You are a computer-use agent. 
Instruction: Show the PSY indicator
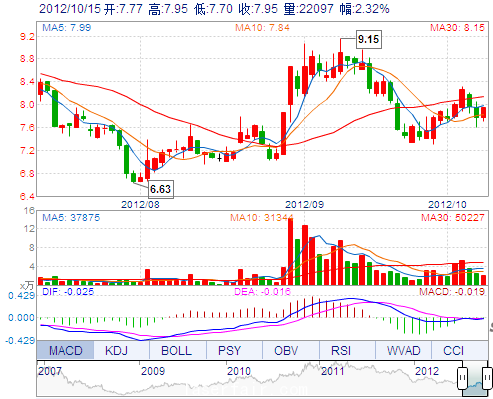pos(229,350)
